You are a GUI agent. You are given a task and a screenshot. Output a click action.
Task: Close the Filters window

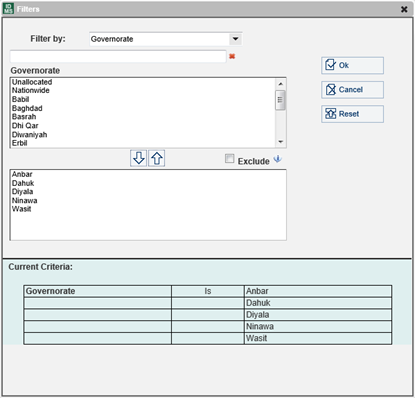click(404, 9)
